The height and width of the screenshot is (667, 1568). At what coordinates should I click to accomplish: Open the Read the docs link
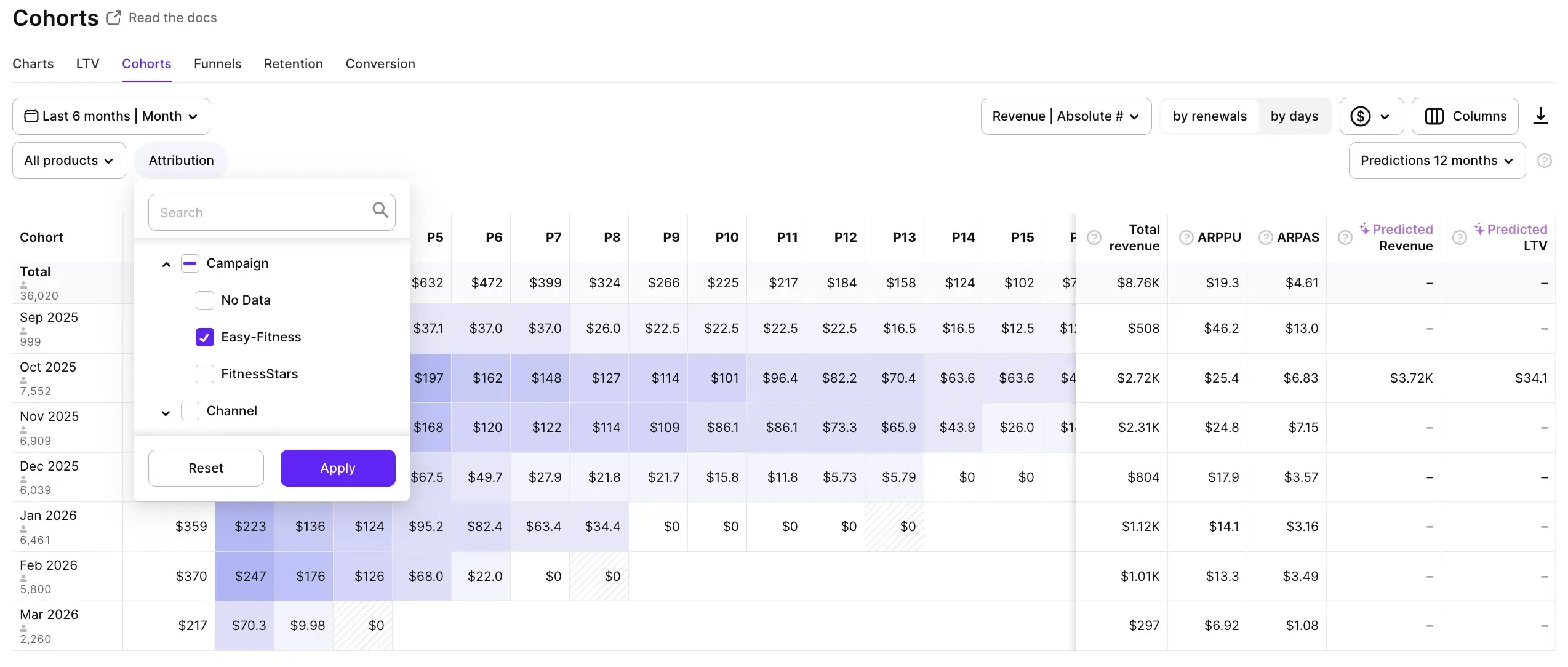(x=172, y=17)
